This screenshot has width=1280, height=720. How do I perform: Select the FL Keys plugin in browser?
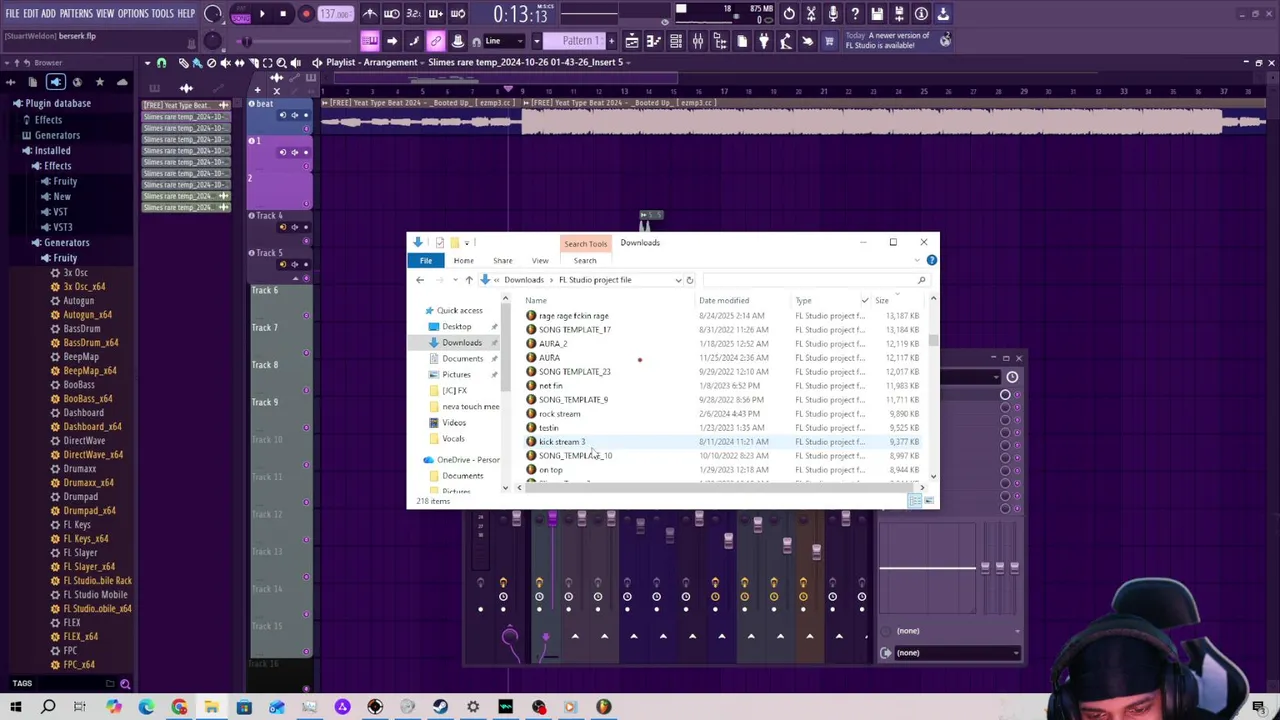[x=76, y=525]
